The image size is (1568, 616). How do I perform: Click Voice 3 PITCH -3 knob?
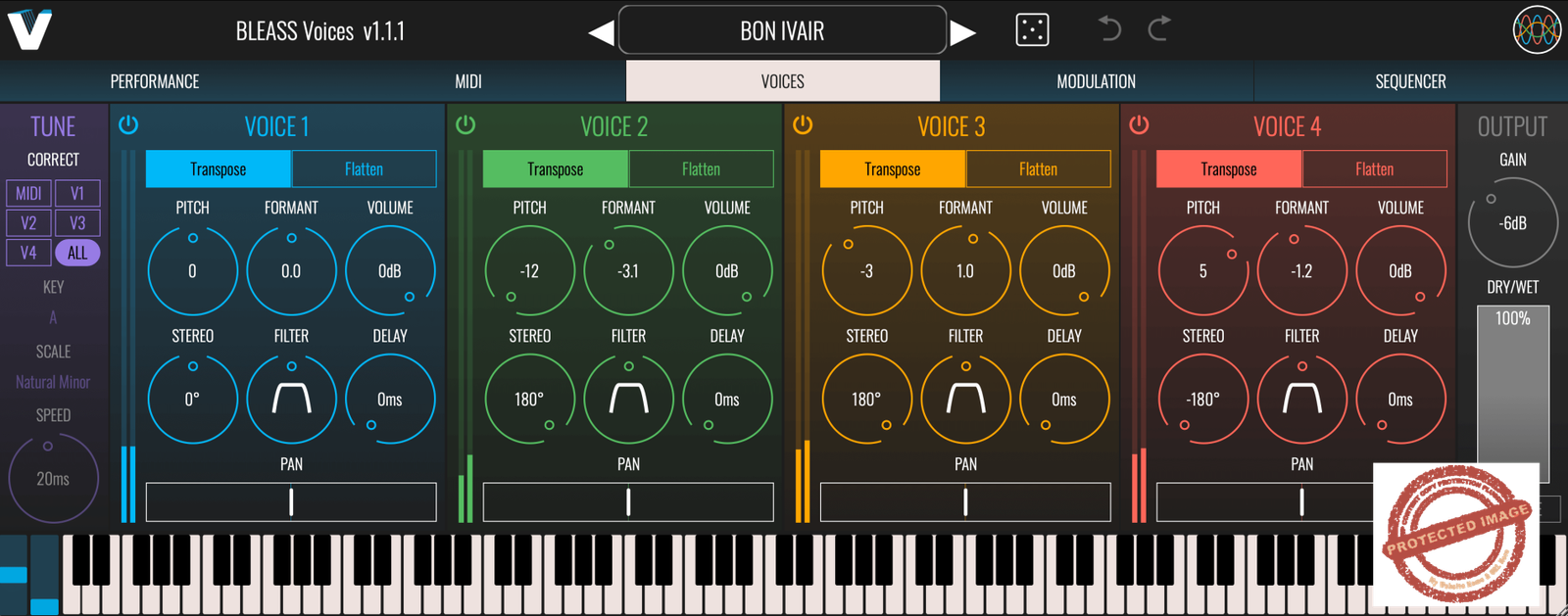[866, 271]
